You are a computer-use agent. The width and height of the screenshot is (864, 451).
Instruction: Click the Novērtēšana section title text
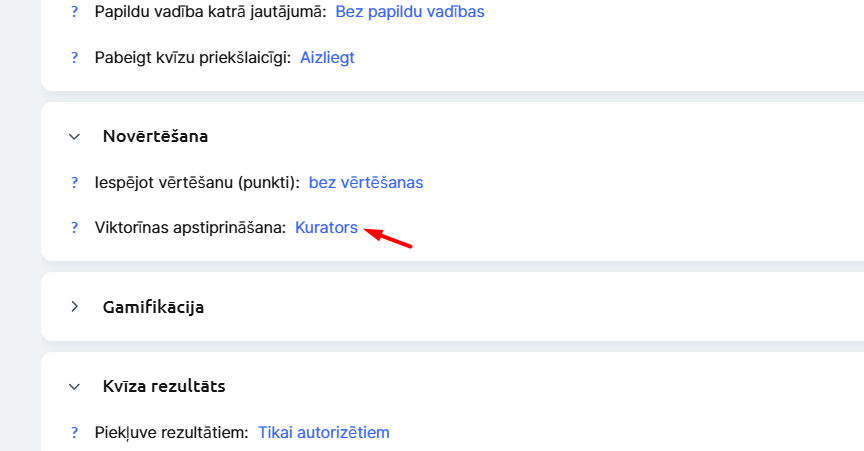(155, 136)
